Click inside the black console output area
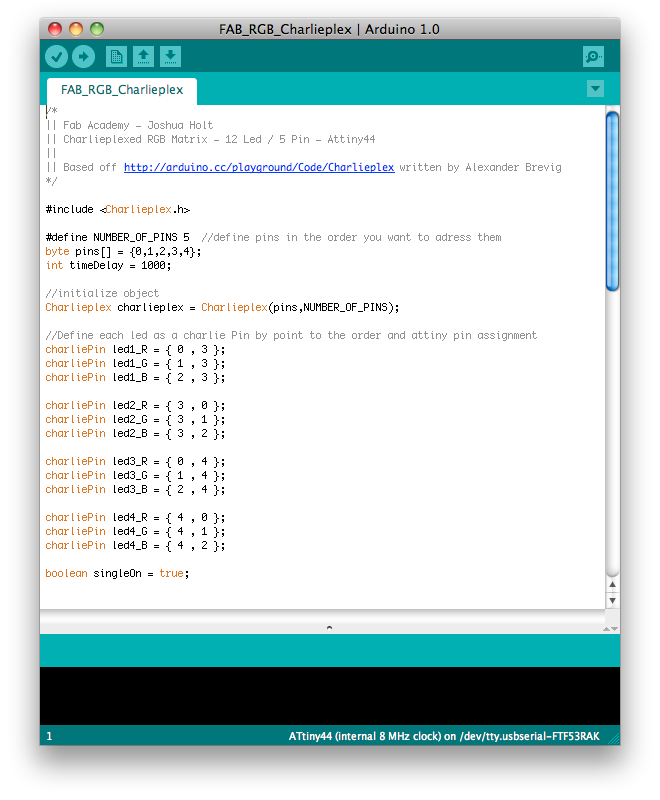The height and width of the screenshot is (800, 660). tap(329, 695)
